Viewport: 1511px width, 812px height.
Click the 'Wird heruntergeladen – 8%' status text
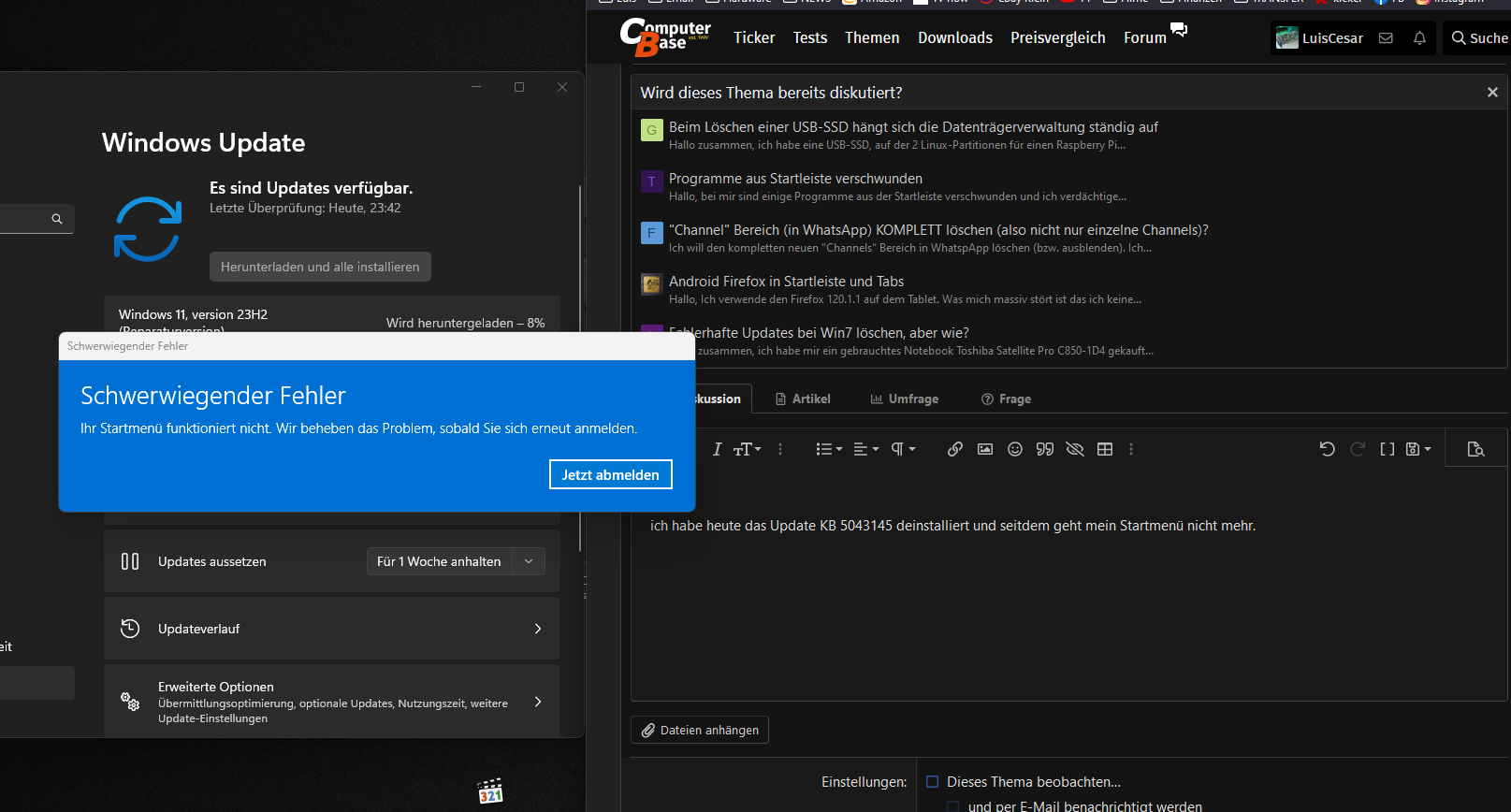pyautogui.click(x=465, y=323)
